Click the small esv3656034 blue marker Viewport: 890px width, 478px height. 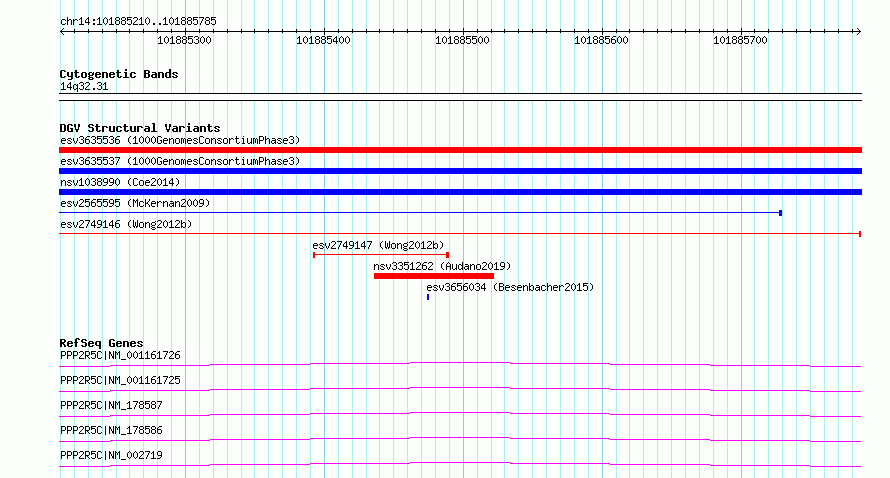tap(428, 297)
